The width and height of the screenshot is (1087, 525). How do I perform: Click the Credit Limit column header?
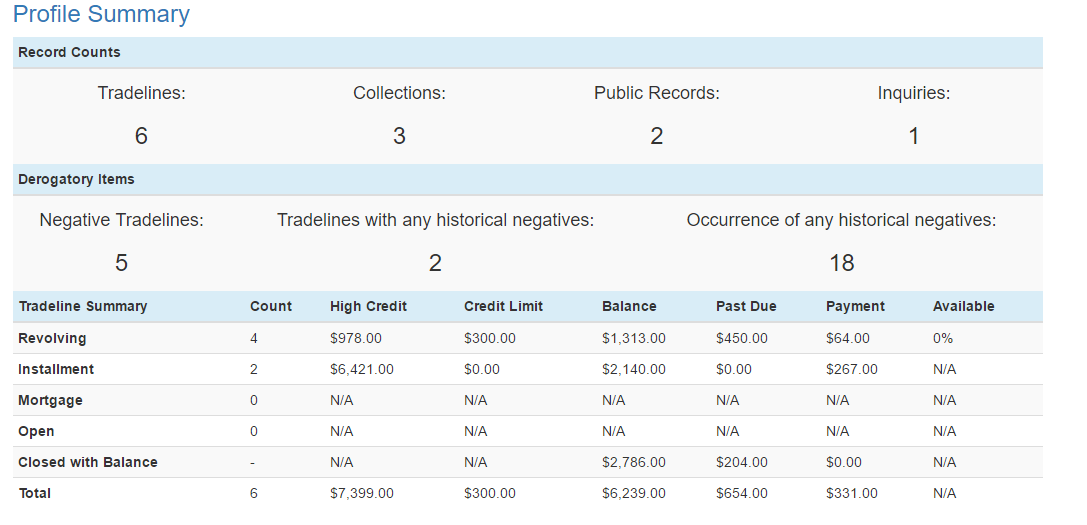pos(503,307)
